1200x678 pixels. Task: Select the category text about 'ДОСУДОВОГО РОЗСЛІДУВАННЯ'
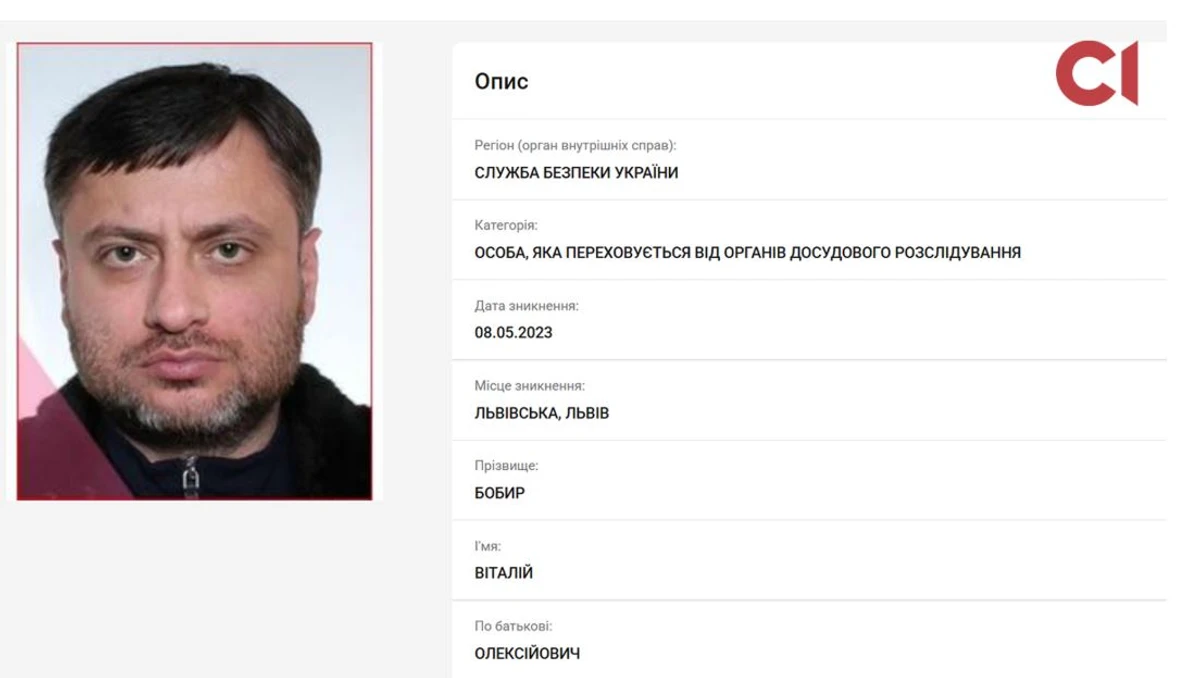pos(747,253)
